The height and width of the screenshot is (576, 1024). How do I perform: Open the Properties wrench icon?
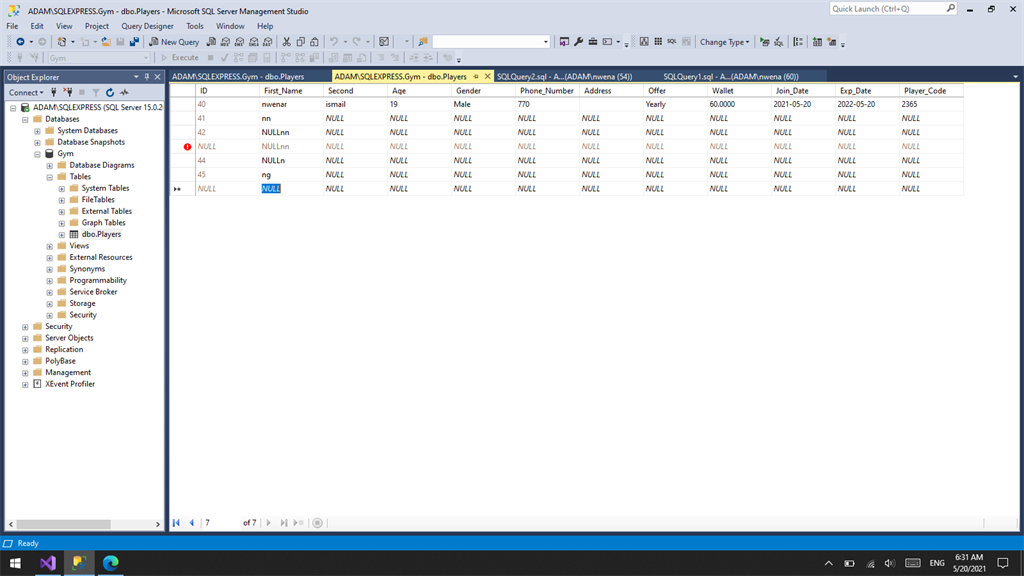pos(579,42)
